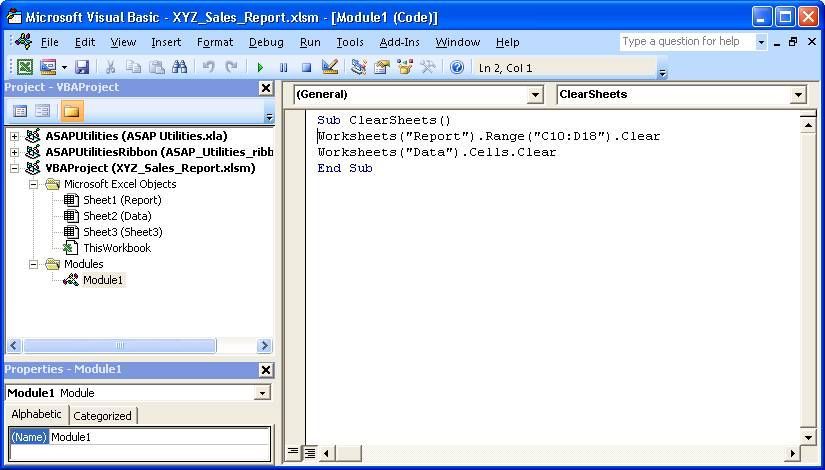825x470 pixels.
Task: Click the Cut scissors icon
Action: [110, 67]
